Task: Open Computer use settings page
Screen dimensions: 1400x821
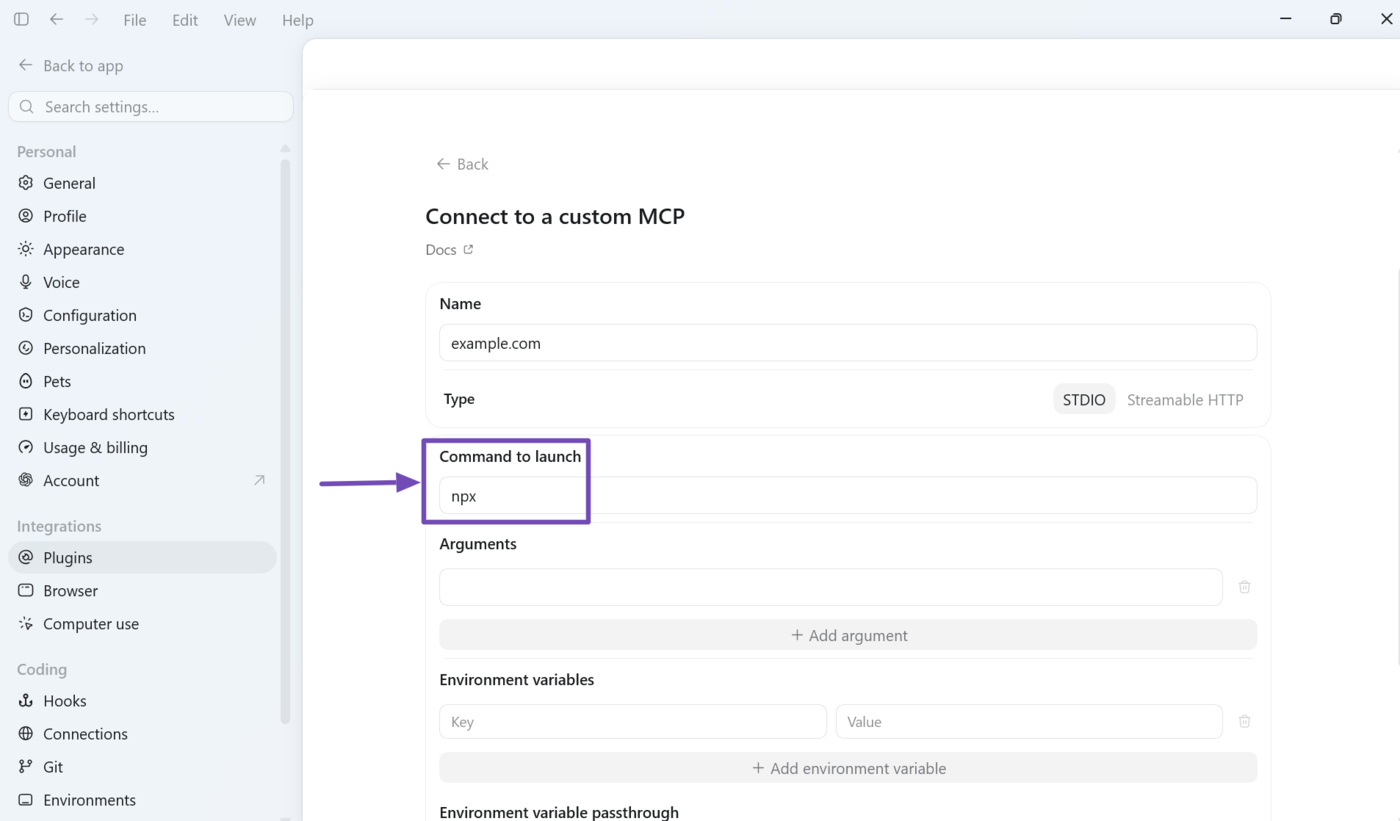Action: (x=142, y=623)
